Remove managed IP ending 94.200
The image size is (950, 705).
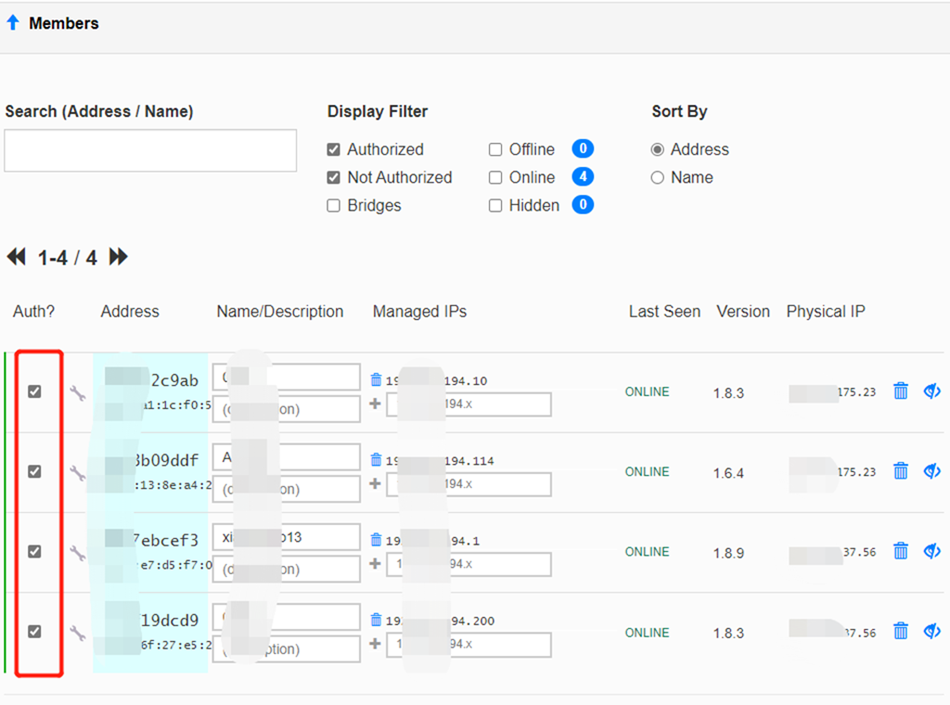[376, 620]
